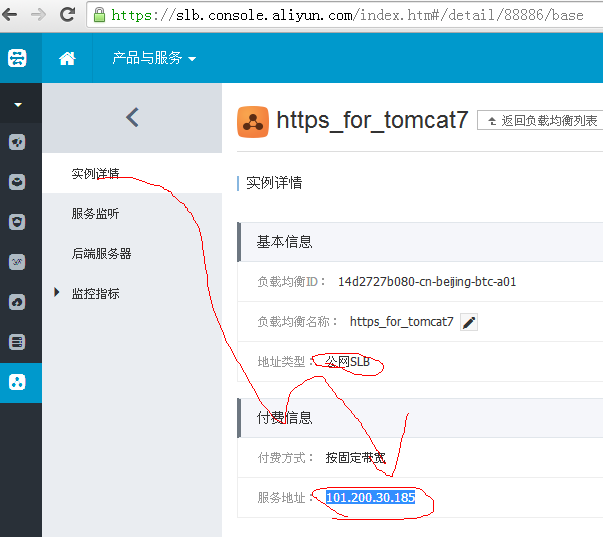
Task: Click the slb.console.aliyun.com address bar
Action: coord(346,15)
